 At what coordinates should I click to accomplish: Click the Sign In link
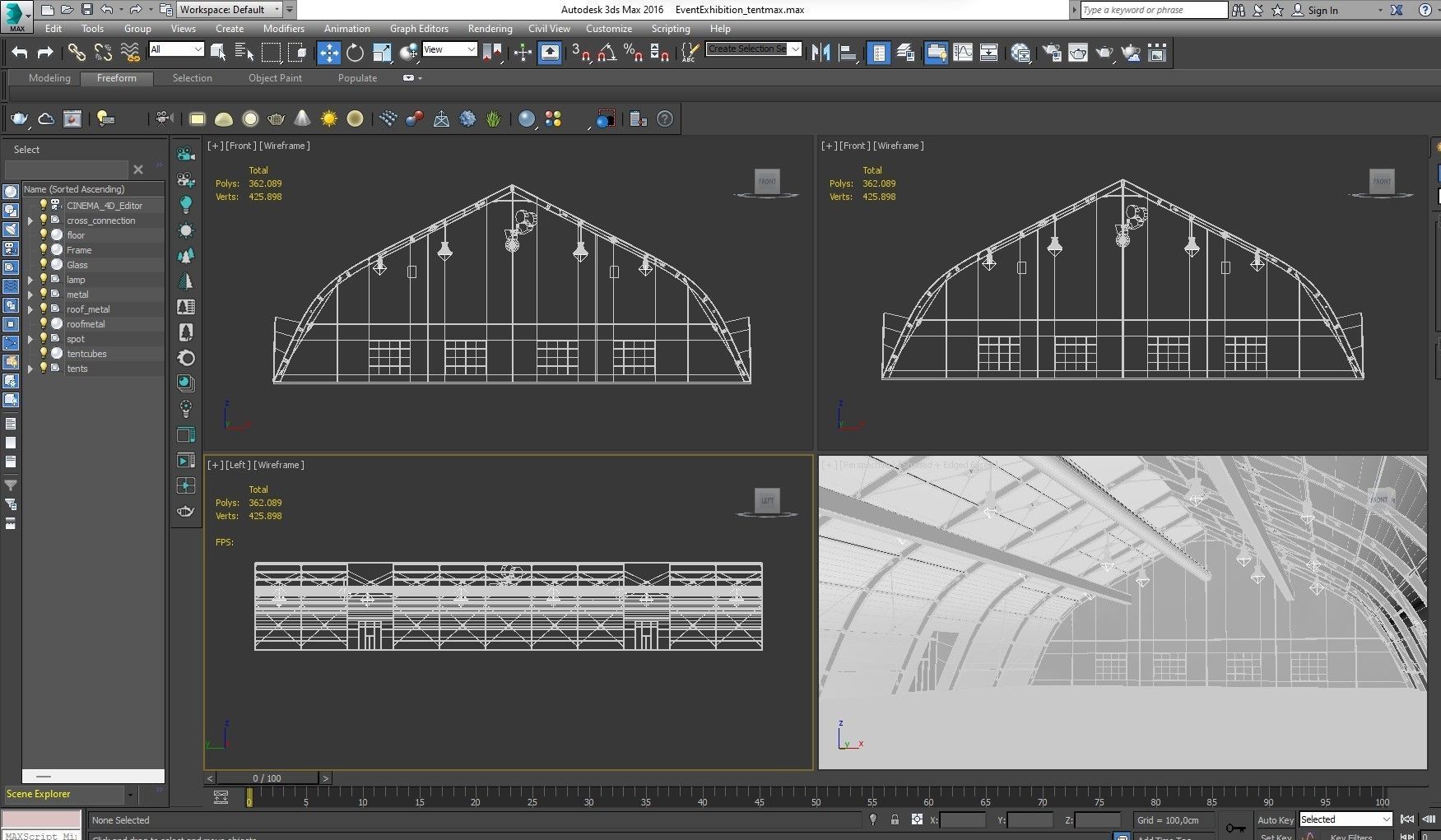coord(1322,10)
